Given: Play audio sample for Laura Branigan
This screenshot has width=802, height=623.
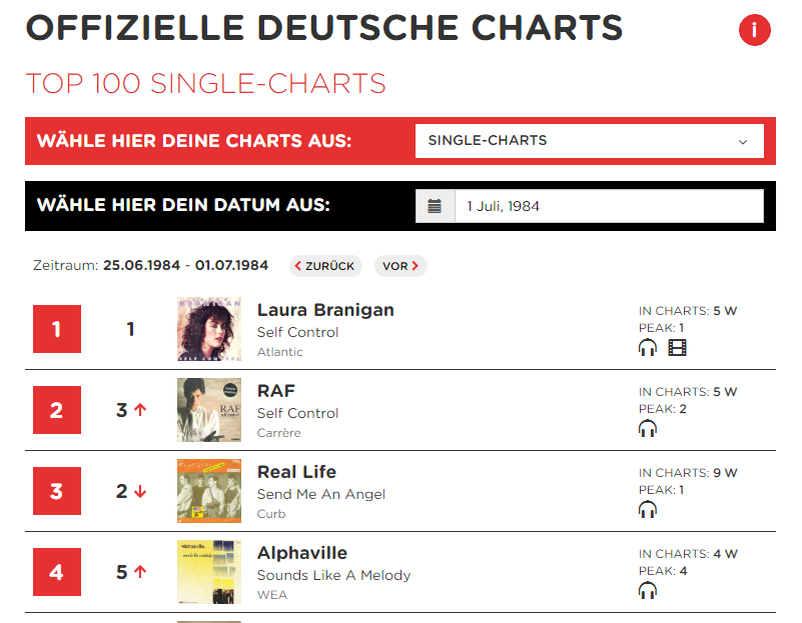Looking at the screenshot, I should pyautogui.click(x=648, y=348).
